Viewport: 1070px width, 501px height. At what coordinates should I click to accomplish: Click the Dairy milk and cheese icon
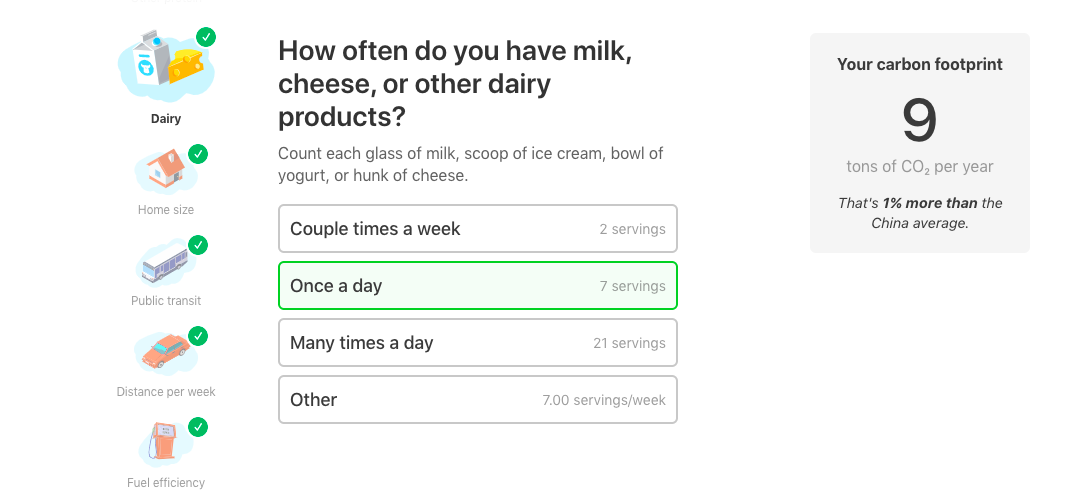click(x=165, y=65)
